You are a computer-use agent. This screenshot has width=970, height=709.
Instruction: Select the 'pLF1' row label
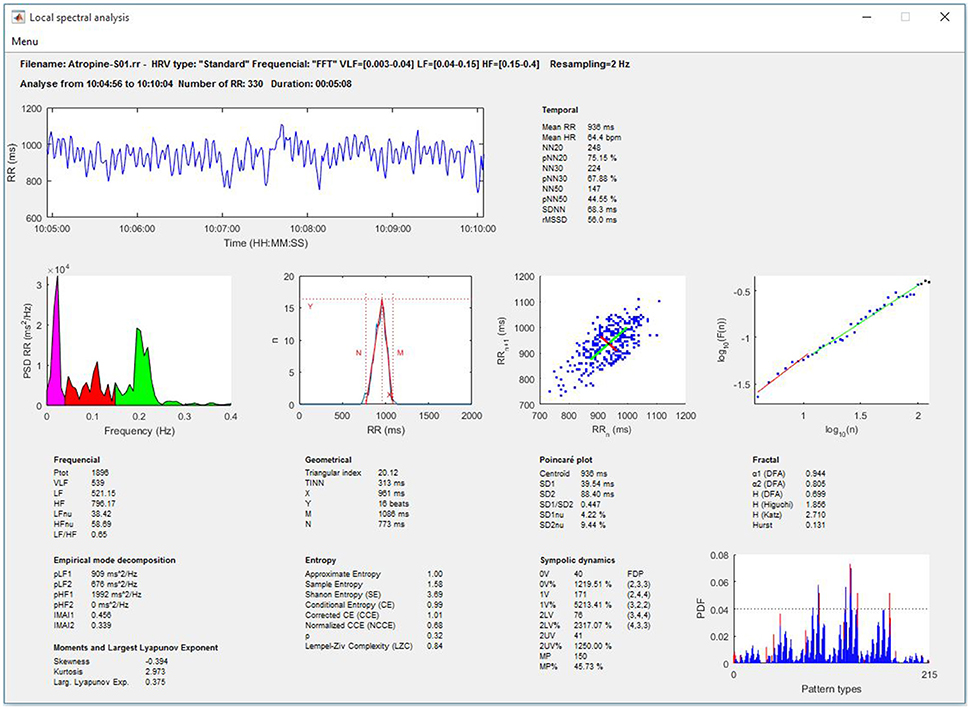coord(62,574)
